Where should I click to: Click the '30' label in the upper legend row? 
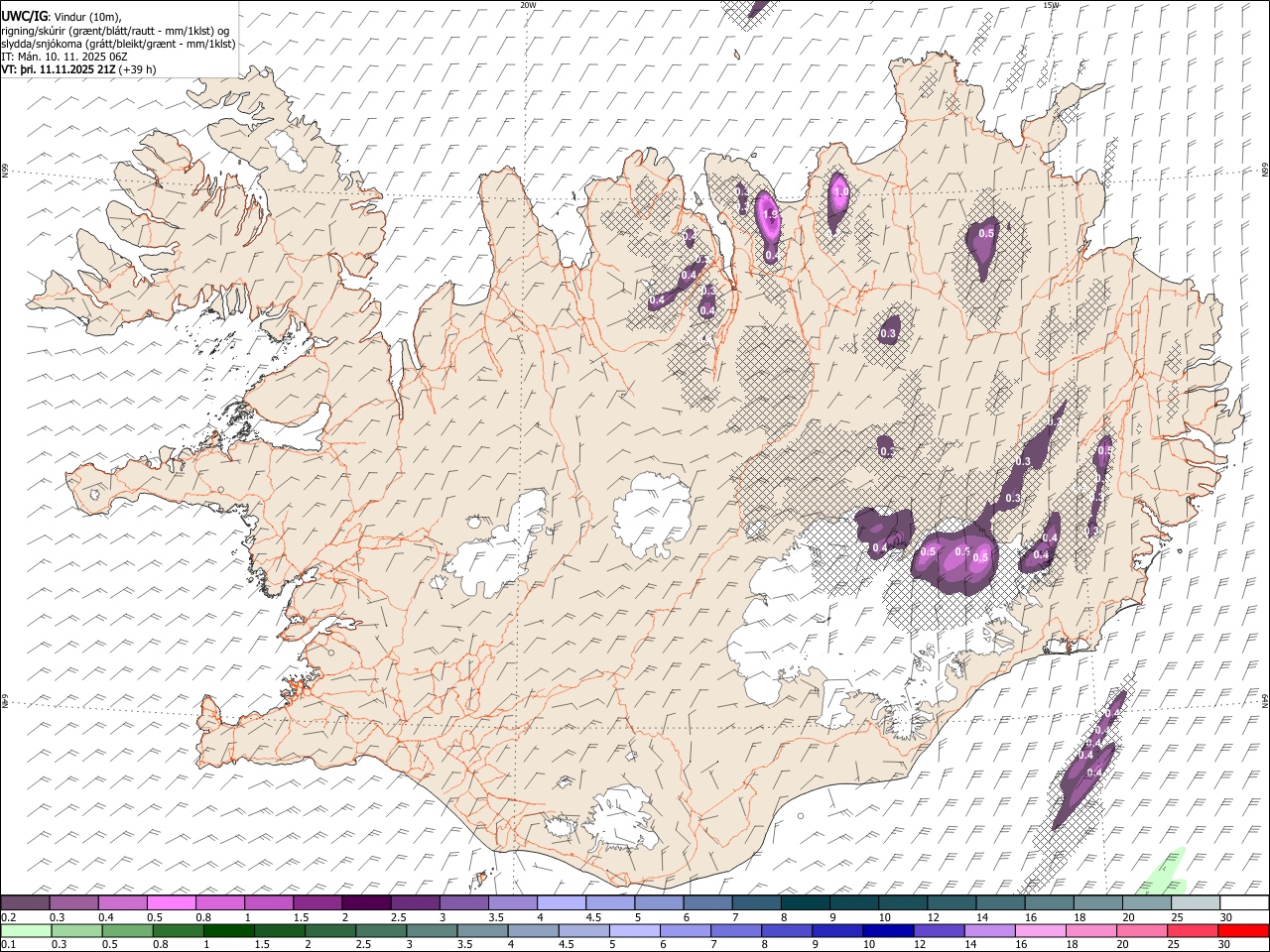1226,917
